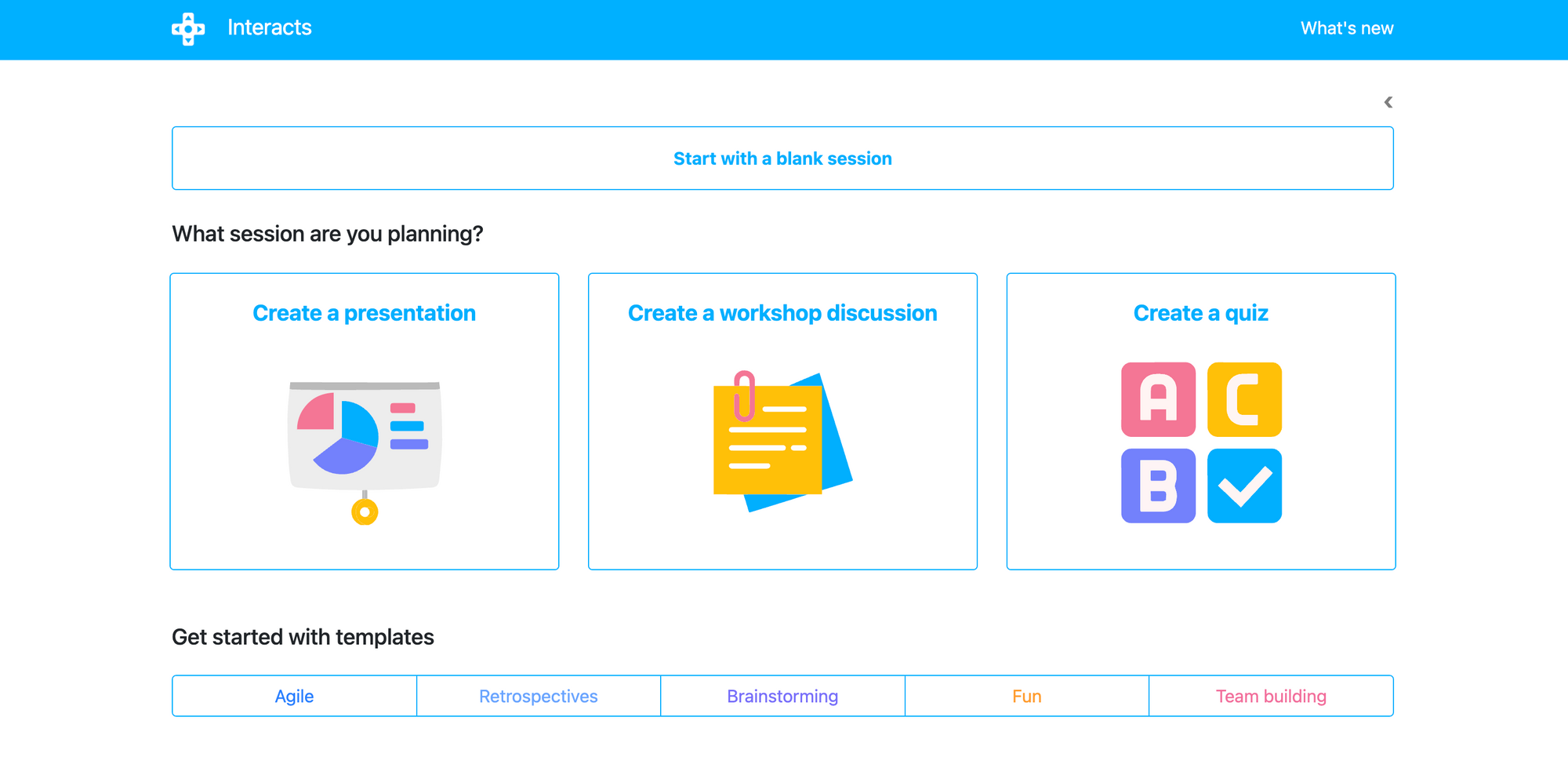
Task: Click the blue checkmark quiz tile
Action: tap(1244, 486)
